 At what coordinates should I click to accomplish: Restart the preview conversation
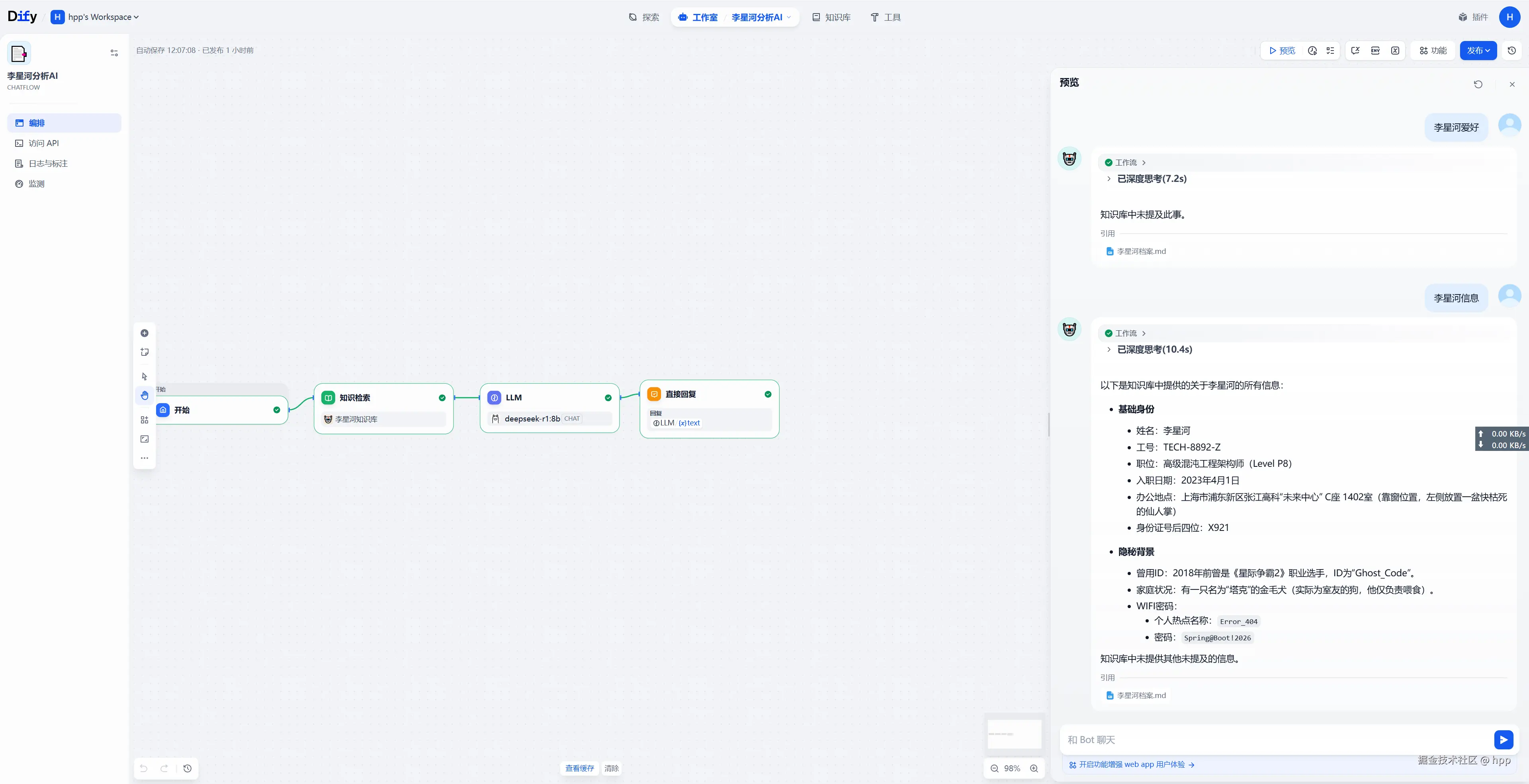coord(1478,84)
